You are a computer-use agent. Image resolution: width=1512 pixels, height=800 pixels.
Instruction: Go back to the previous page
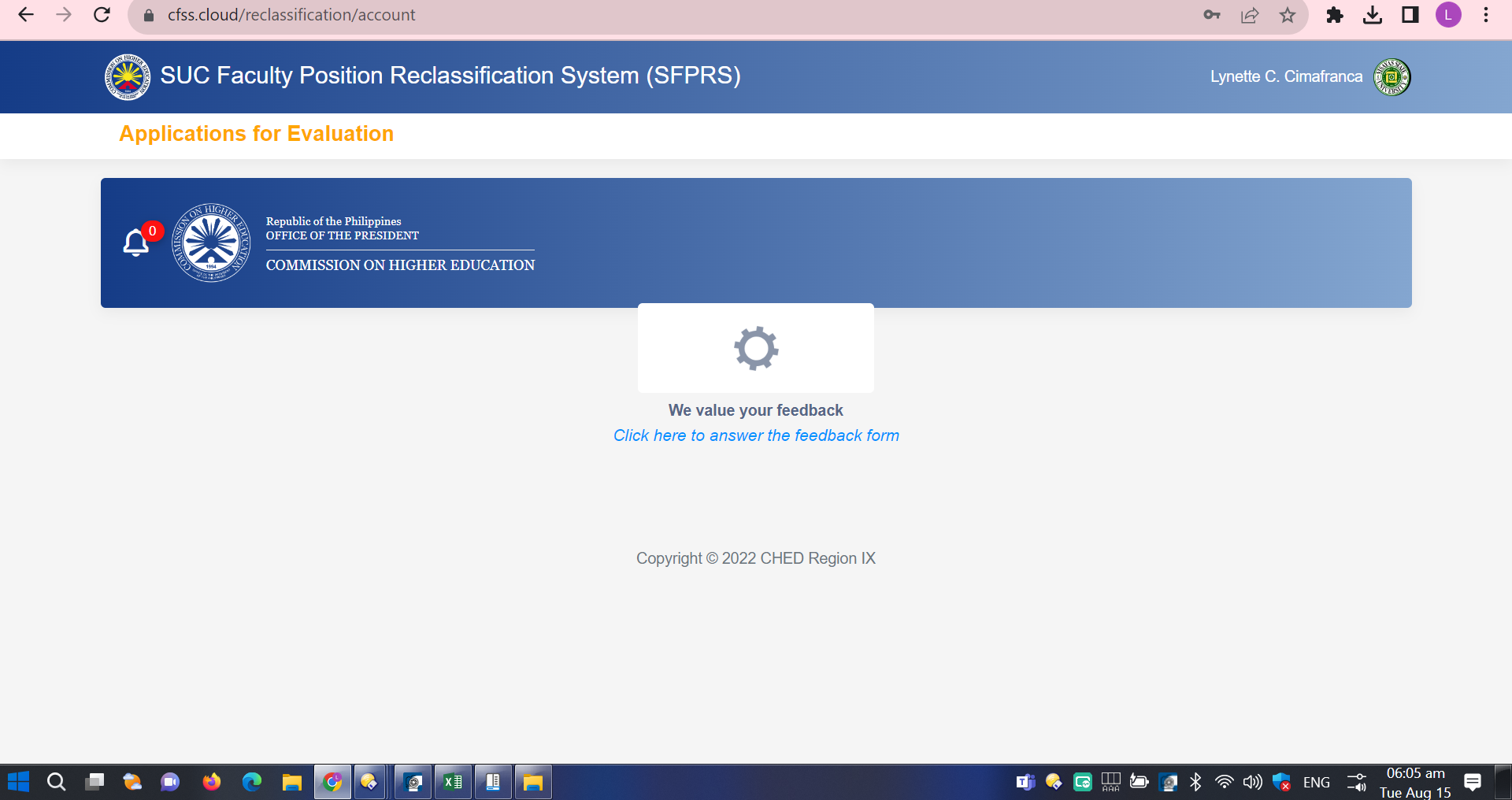(26, 15)
